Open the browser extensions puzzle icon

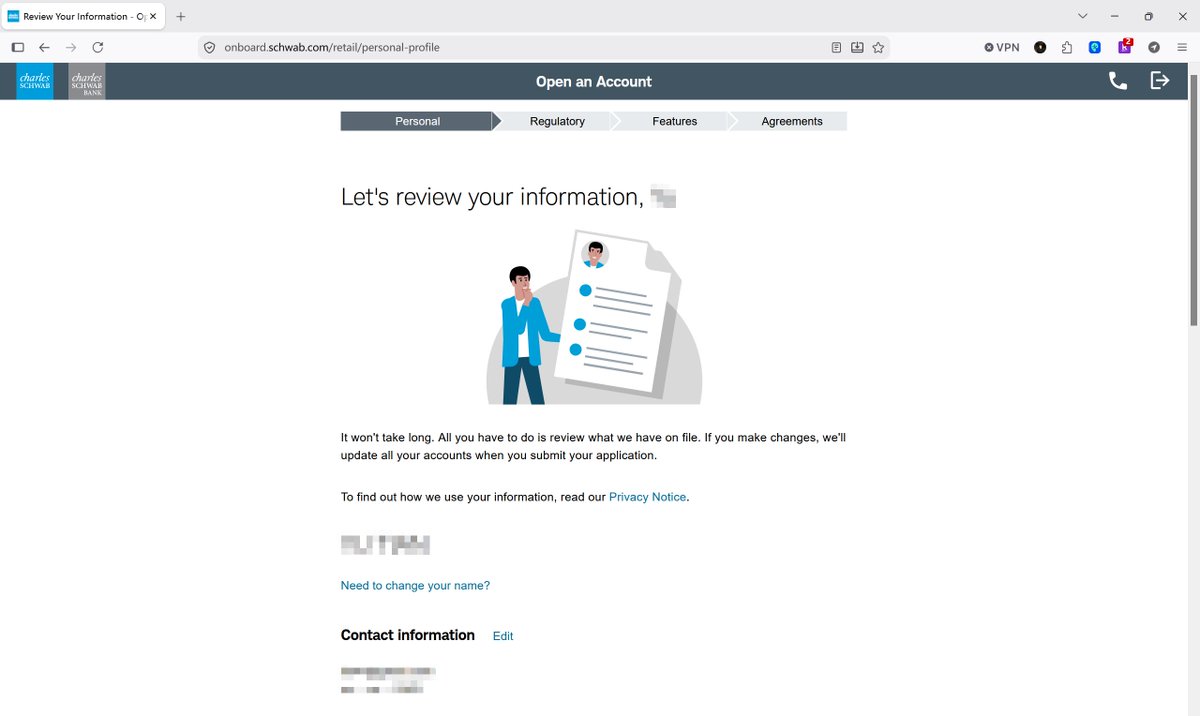(1067, 47)
